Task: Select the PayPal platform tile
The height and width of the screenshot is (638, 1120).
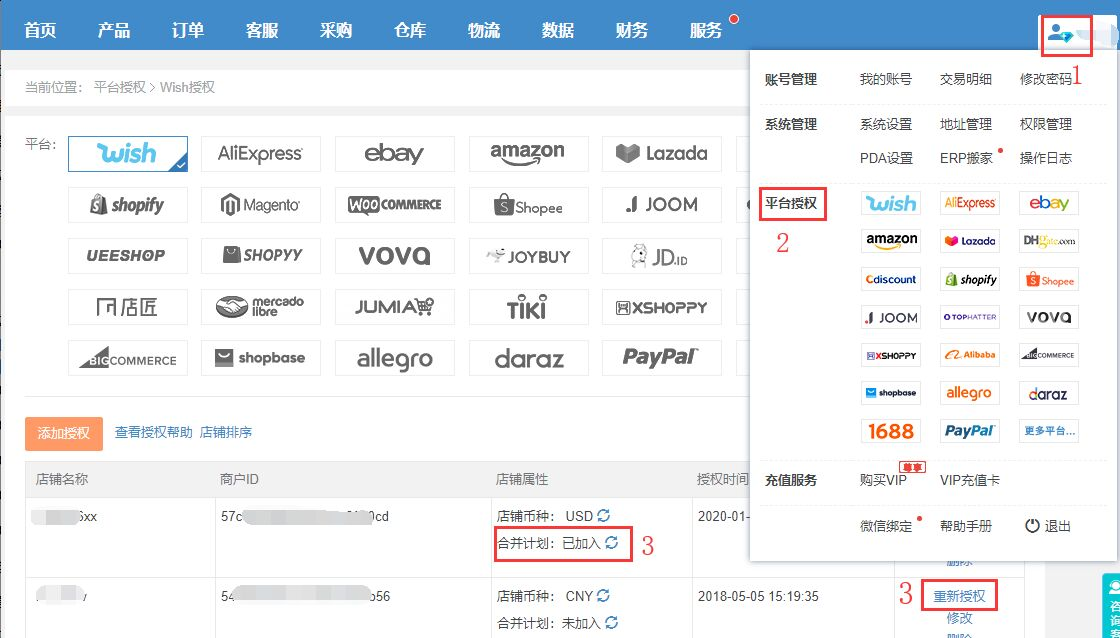Action: tap(661, 358)
